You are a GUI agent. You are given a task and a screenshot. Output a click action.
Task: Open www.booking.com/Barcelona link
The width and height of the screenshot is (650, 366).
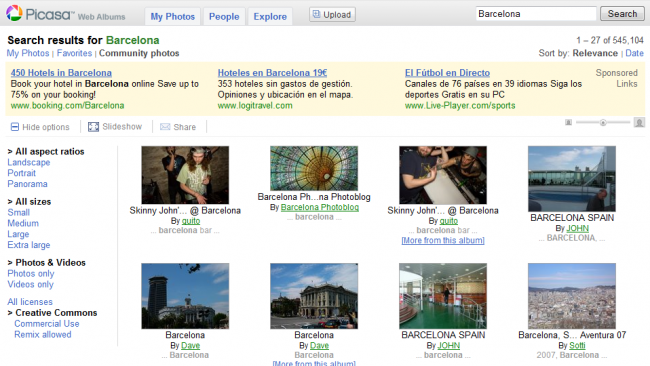pyautogui.click(x=68, y=105)
